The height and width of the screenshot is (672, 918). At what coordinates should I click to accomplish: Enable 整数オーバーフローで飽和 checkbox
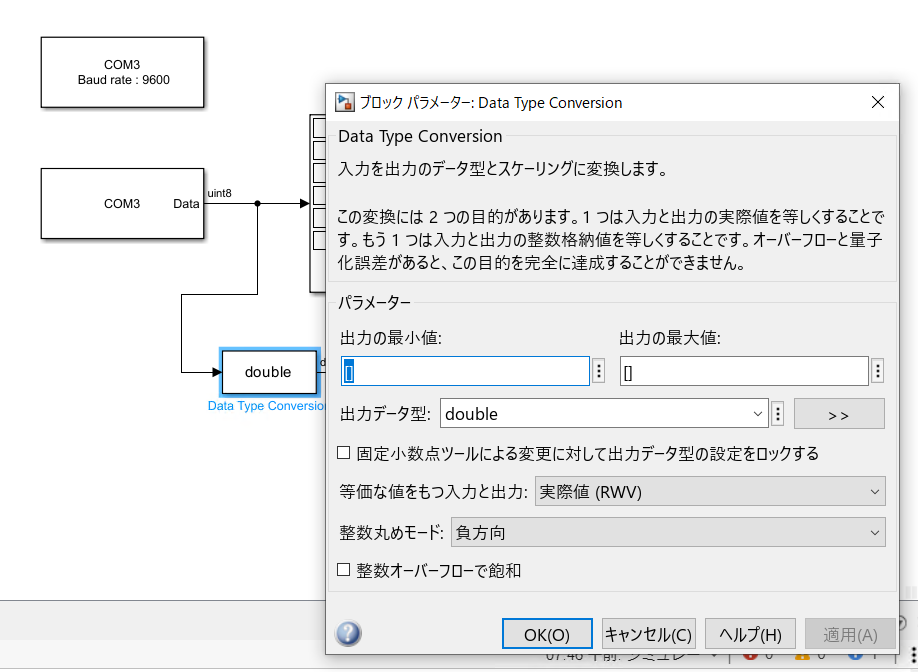point(344,570)
